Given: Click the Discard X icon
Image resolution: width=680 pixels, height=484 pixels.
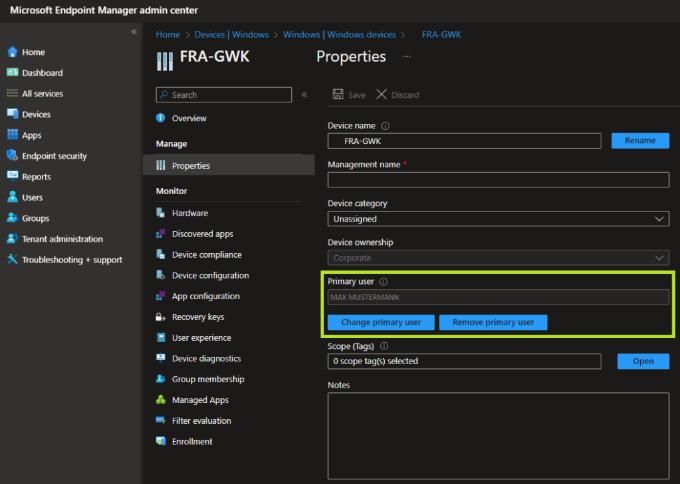Looking at the screenshot, I should pos(381,95).
